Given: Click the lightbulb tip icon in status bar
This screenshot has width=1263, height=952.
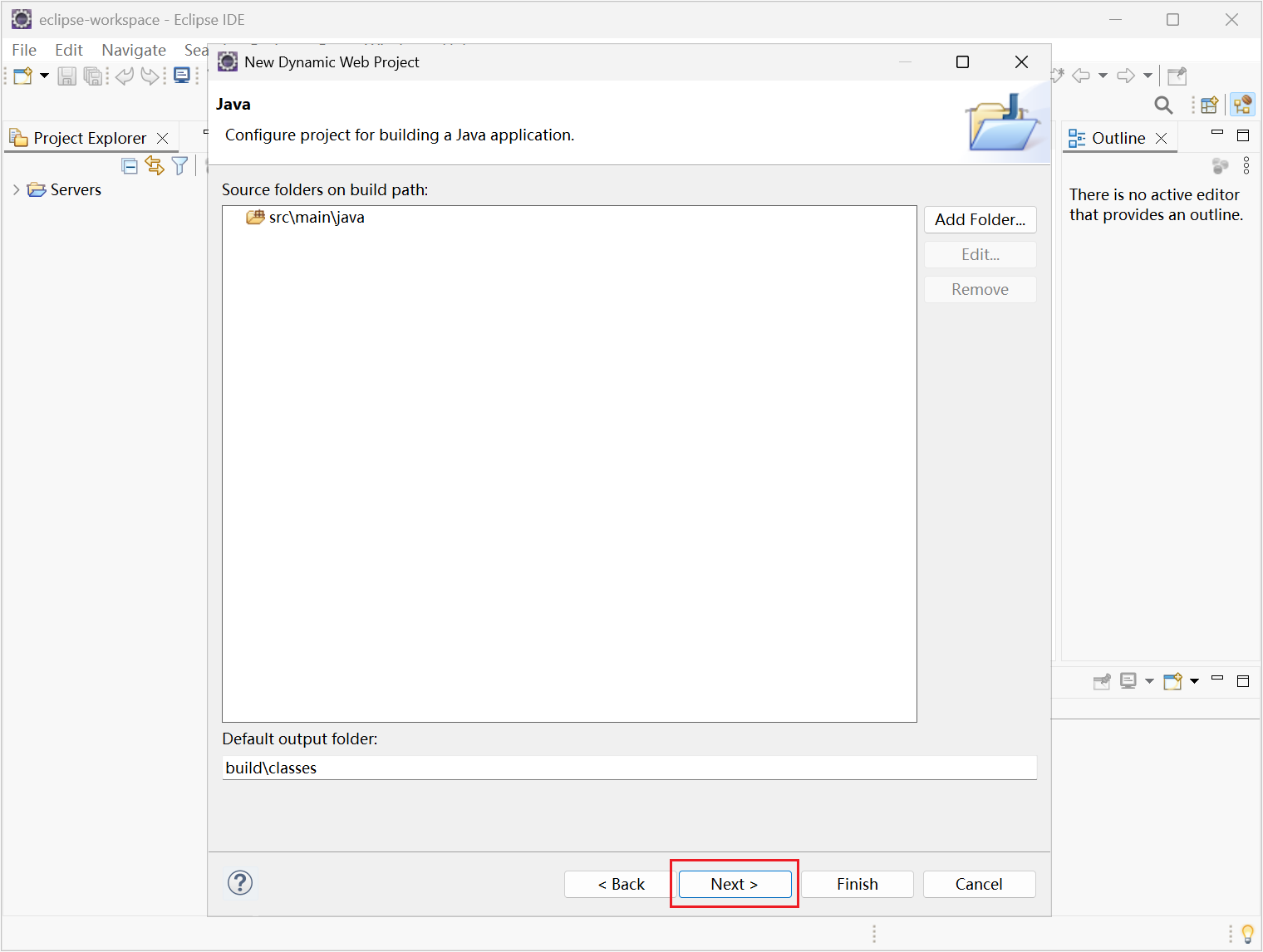Looking at the screenshot, I should pos(1247,933).
